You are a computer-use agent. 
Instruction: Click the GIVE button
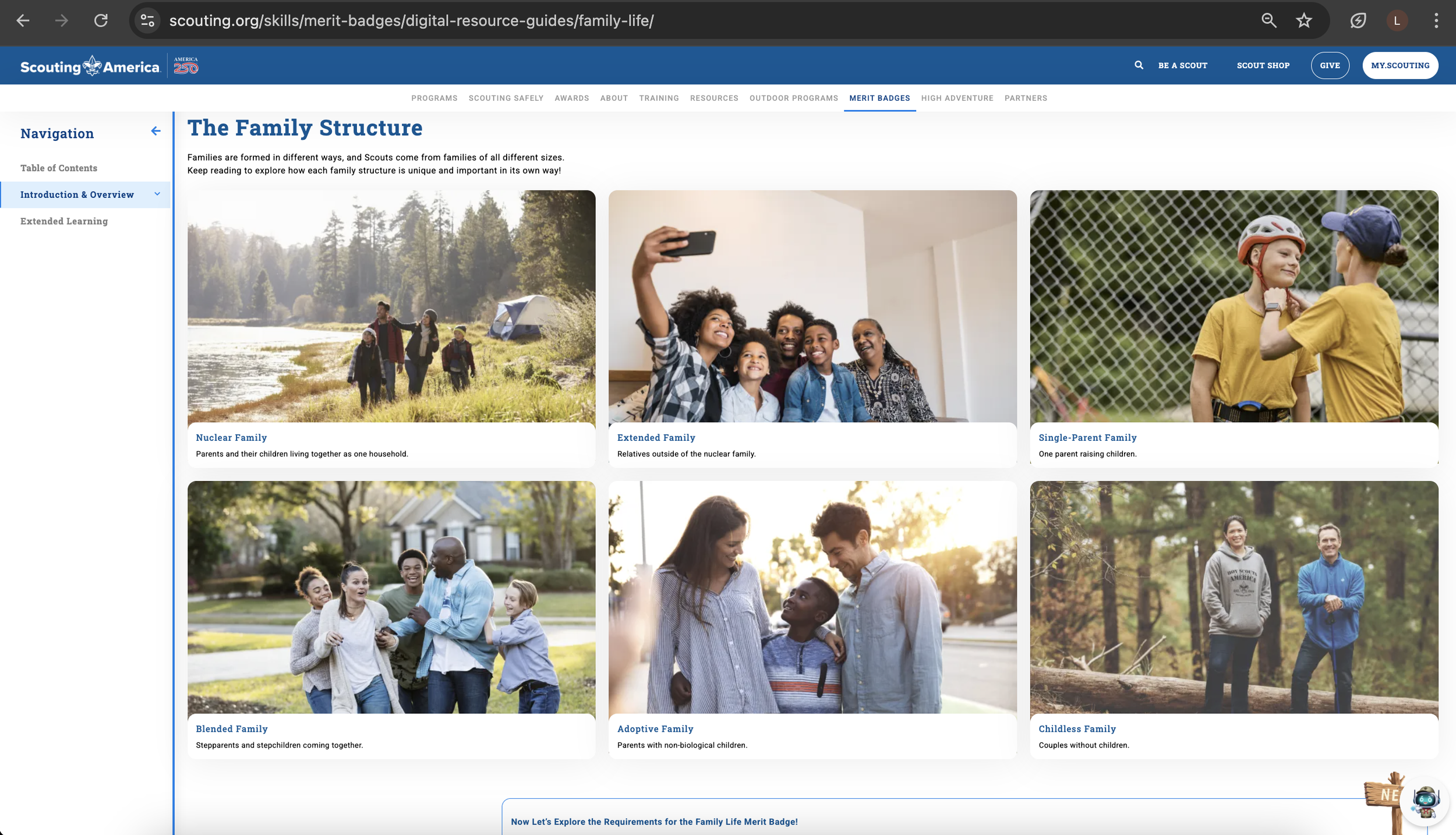[x=1330, y=65]
